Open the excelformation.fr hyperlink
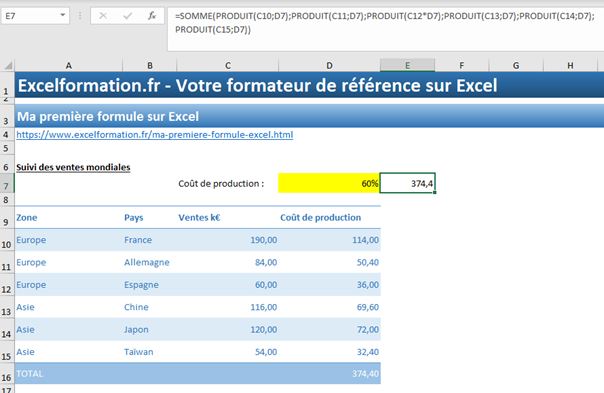Viewport: 604px width, 393px height. tap(154, 134)
